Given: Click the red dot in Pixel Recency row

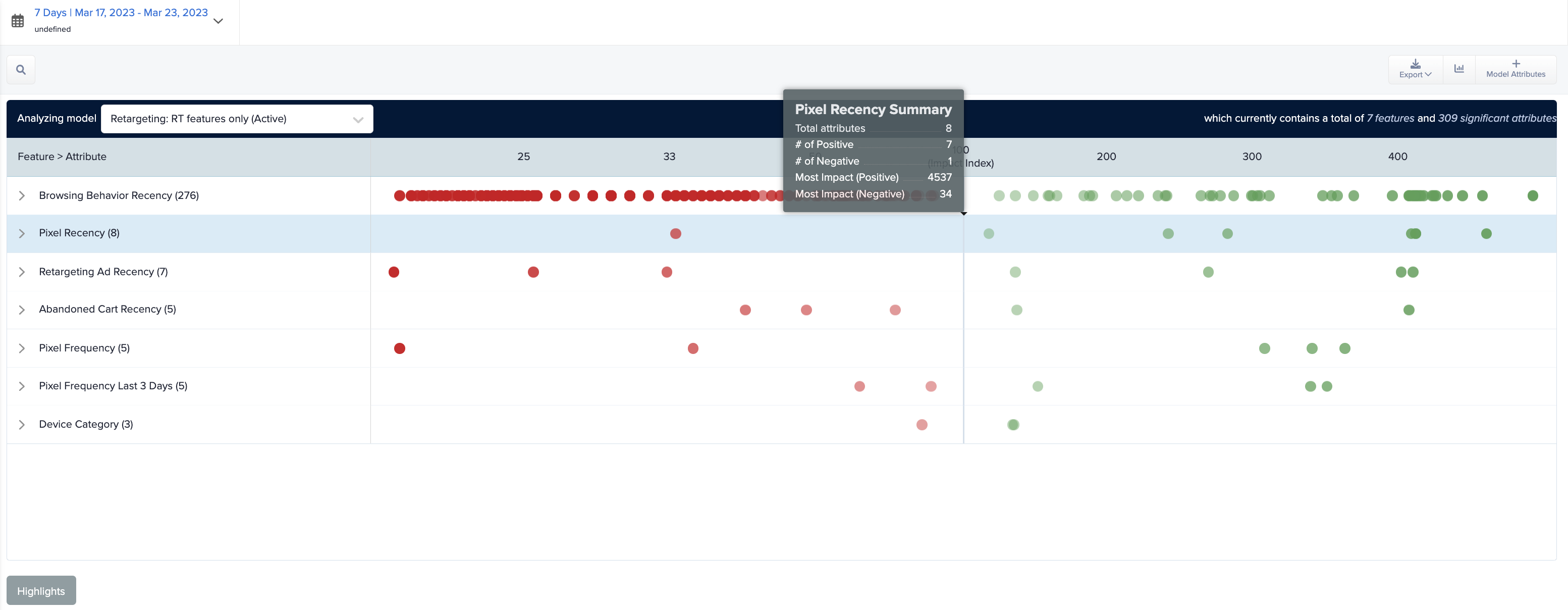Looking at the screenshot, I should [x=676, y=234].
